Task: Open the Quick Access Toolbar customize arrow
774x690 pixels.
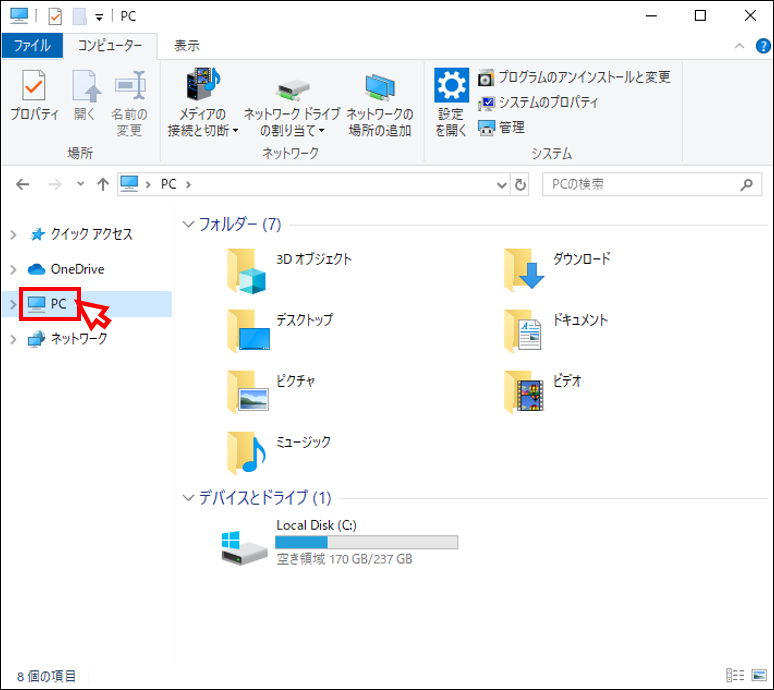Action: point(99,17)
